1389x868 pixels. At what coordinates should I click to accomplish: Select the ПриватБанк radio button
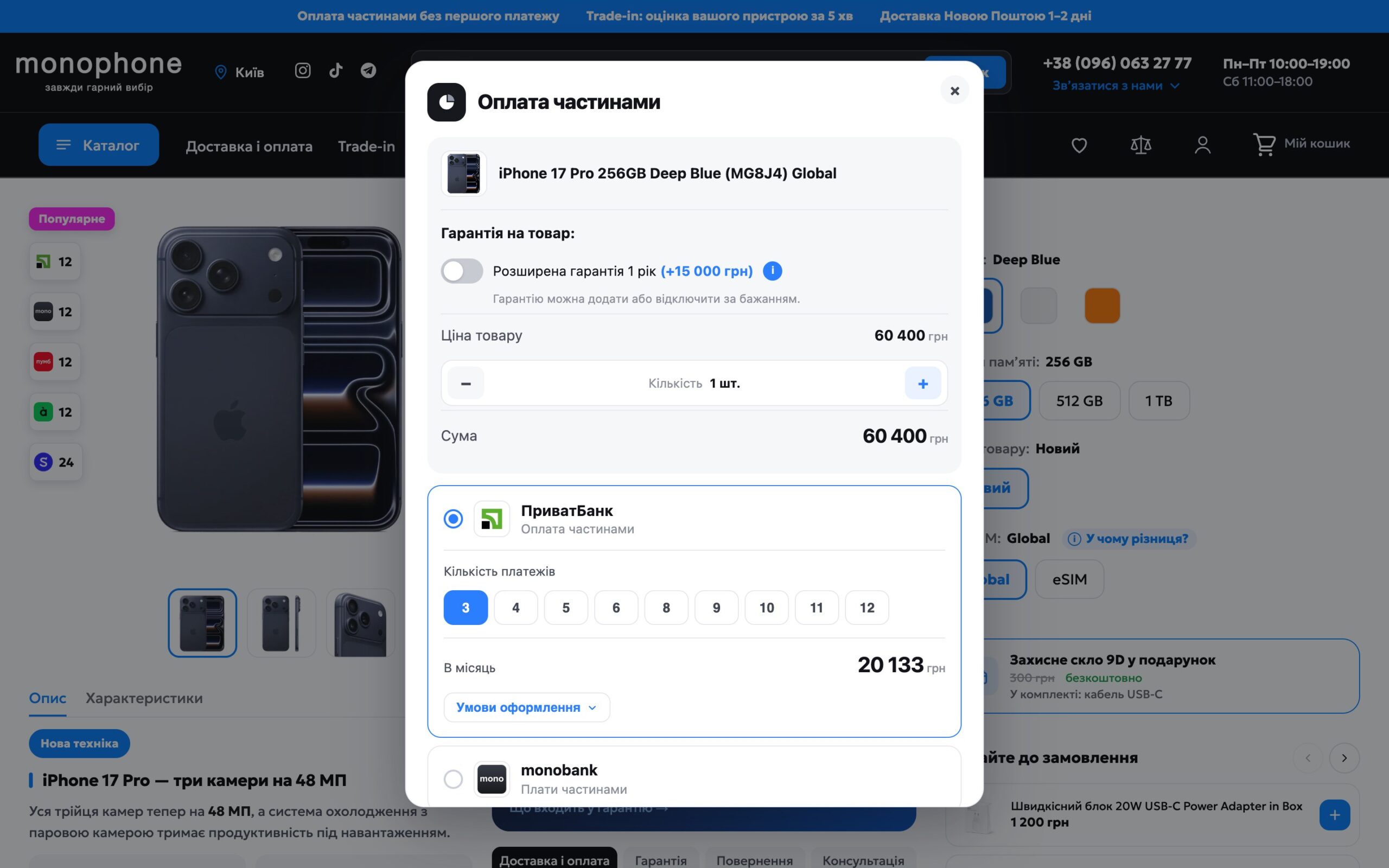[454, 519]
